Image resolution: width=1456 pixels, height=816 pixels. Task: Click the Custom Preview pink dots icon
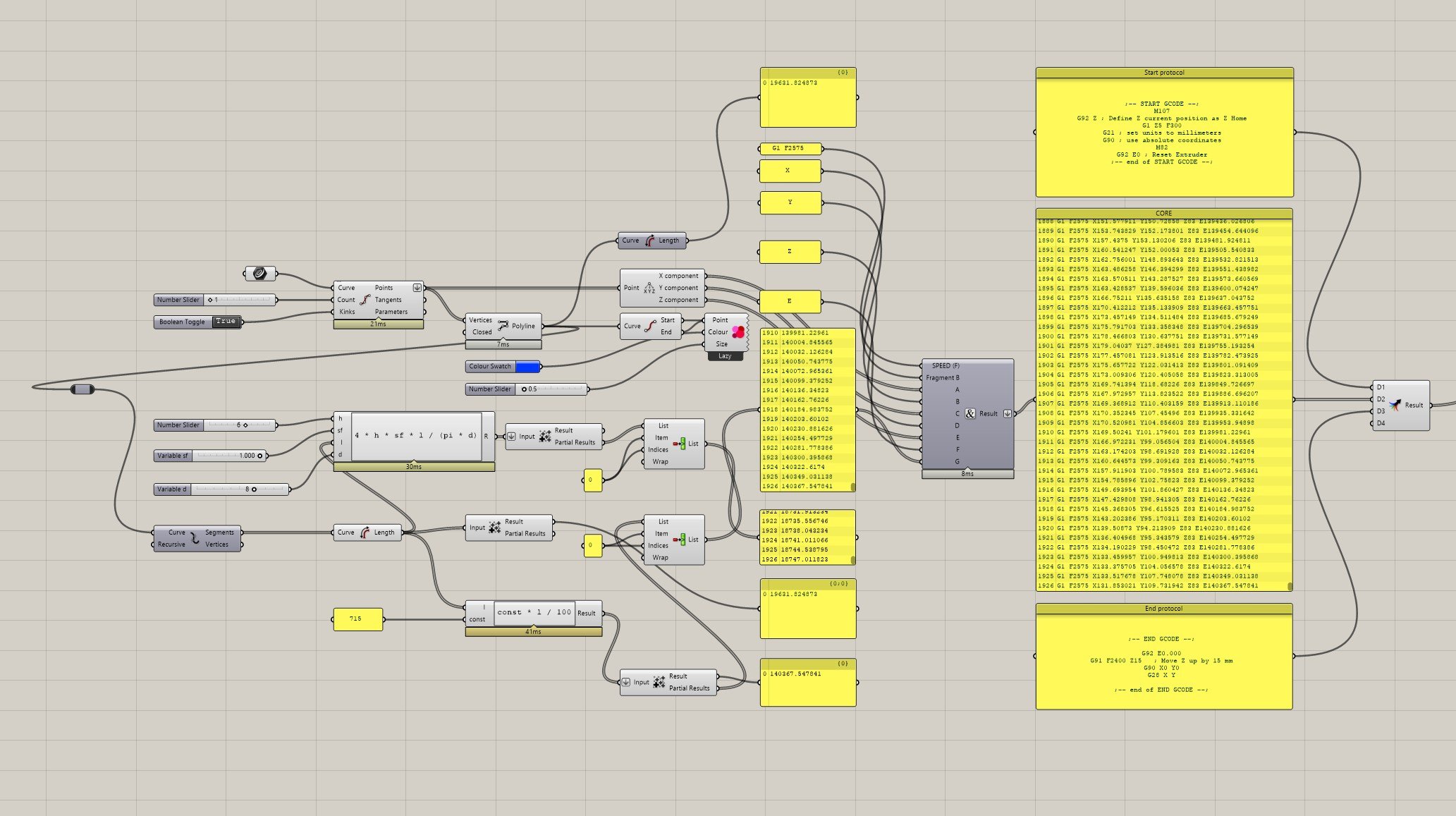coord(738,331)
